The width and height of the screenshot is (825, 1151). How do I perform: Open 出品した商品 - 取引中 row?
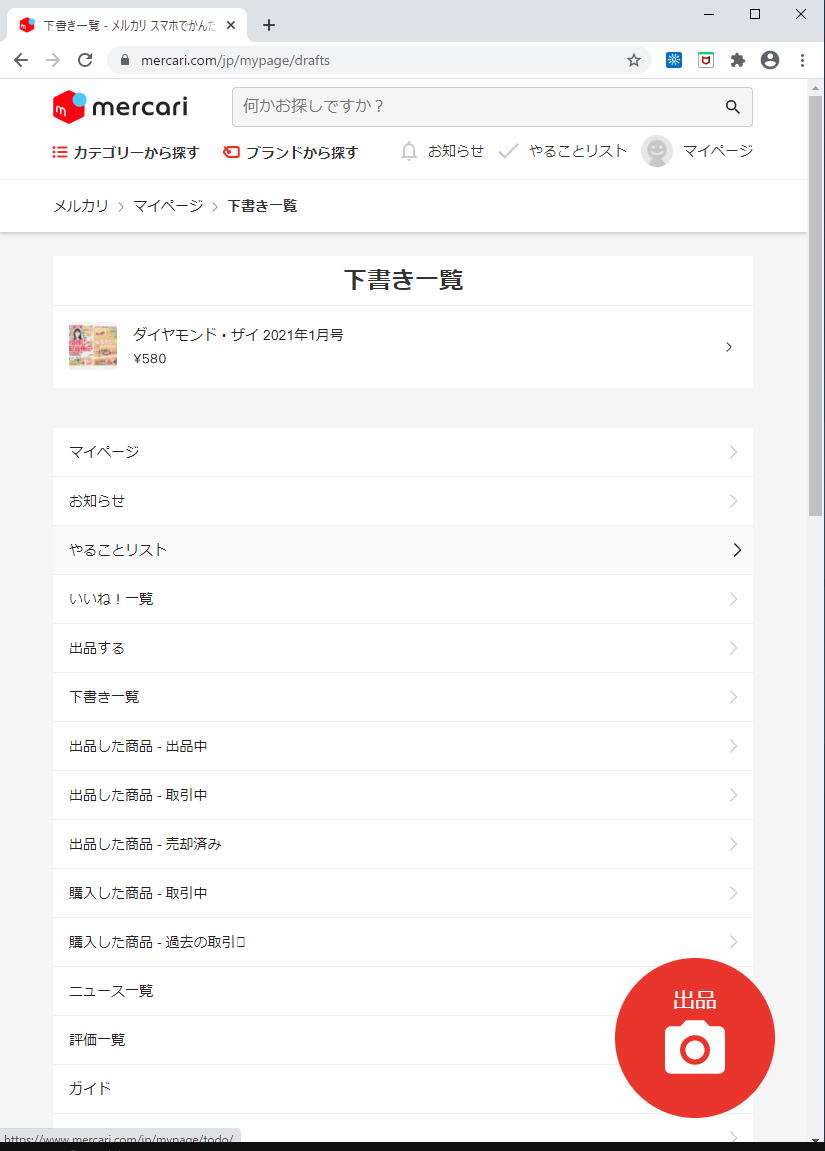point(403,795)
